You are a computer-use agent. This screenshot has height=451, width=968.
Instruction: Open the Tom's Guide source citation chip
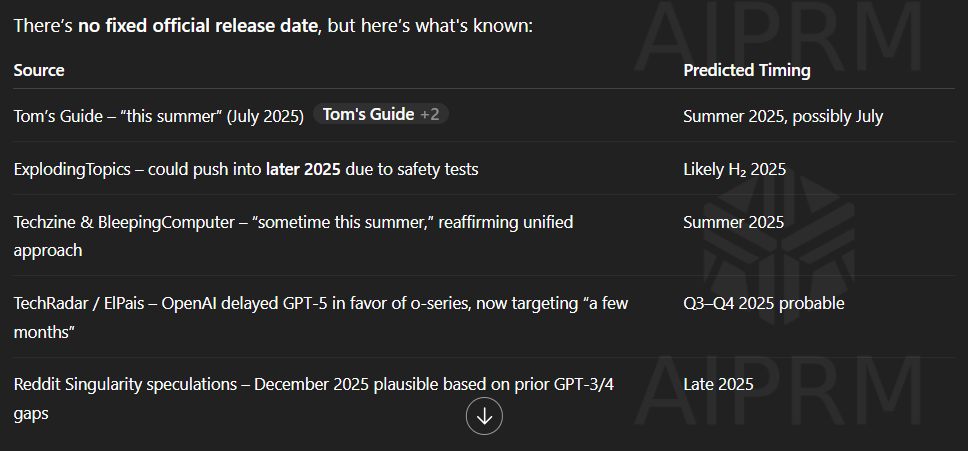click(x=380, y=114)
